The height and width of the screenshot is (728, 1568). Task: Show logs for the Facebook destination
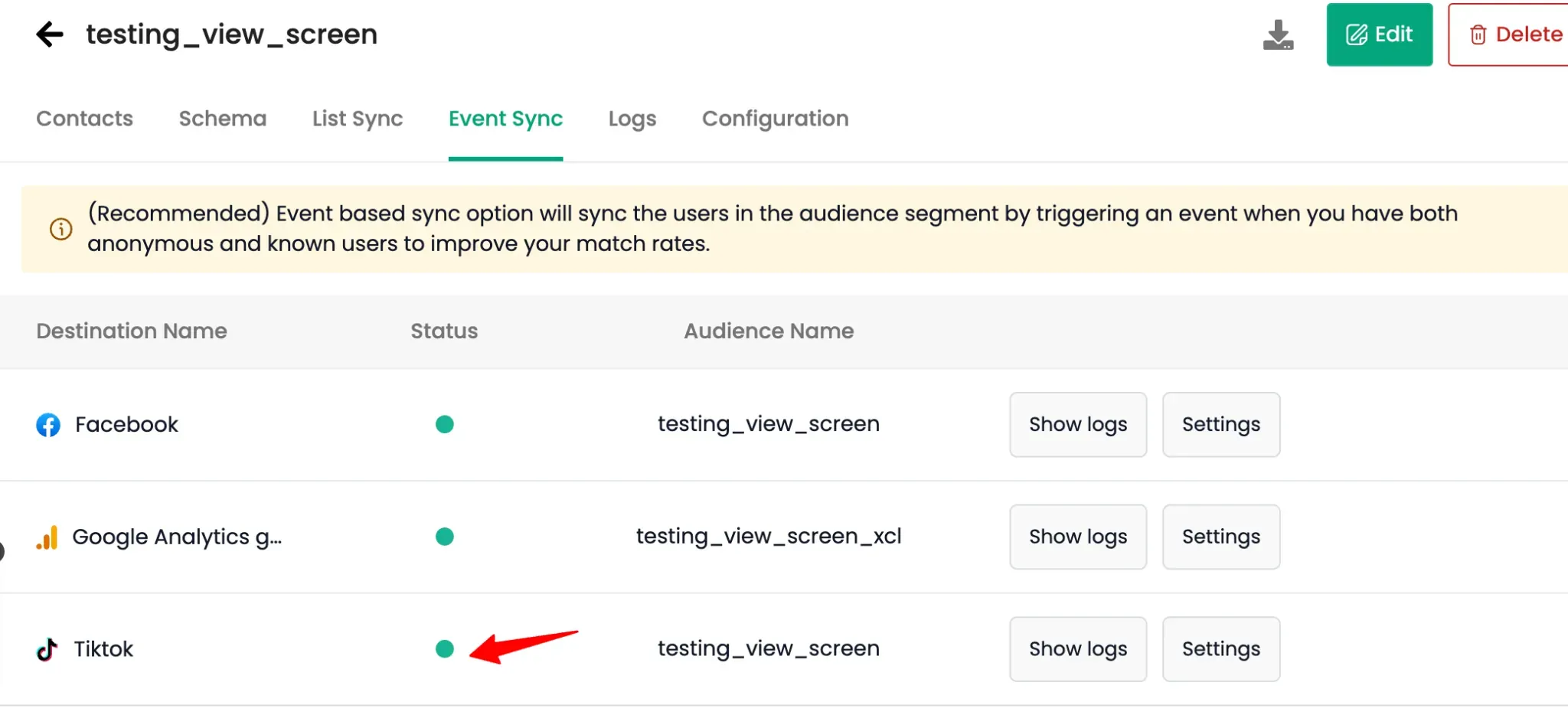(x=1078, y=425)
